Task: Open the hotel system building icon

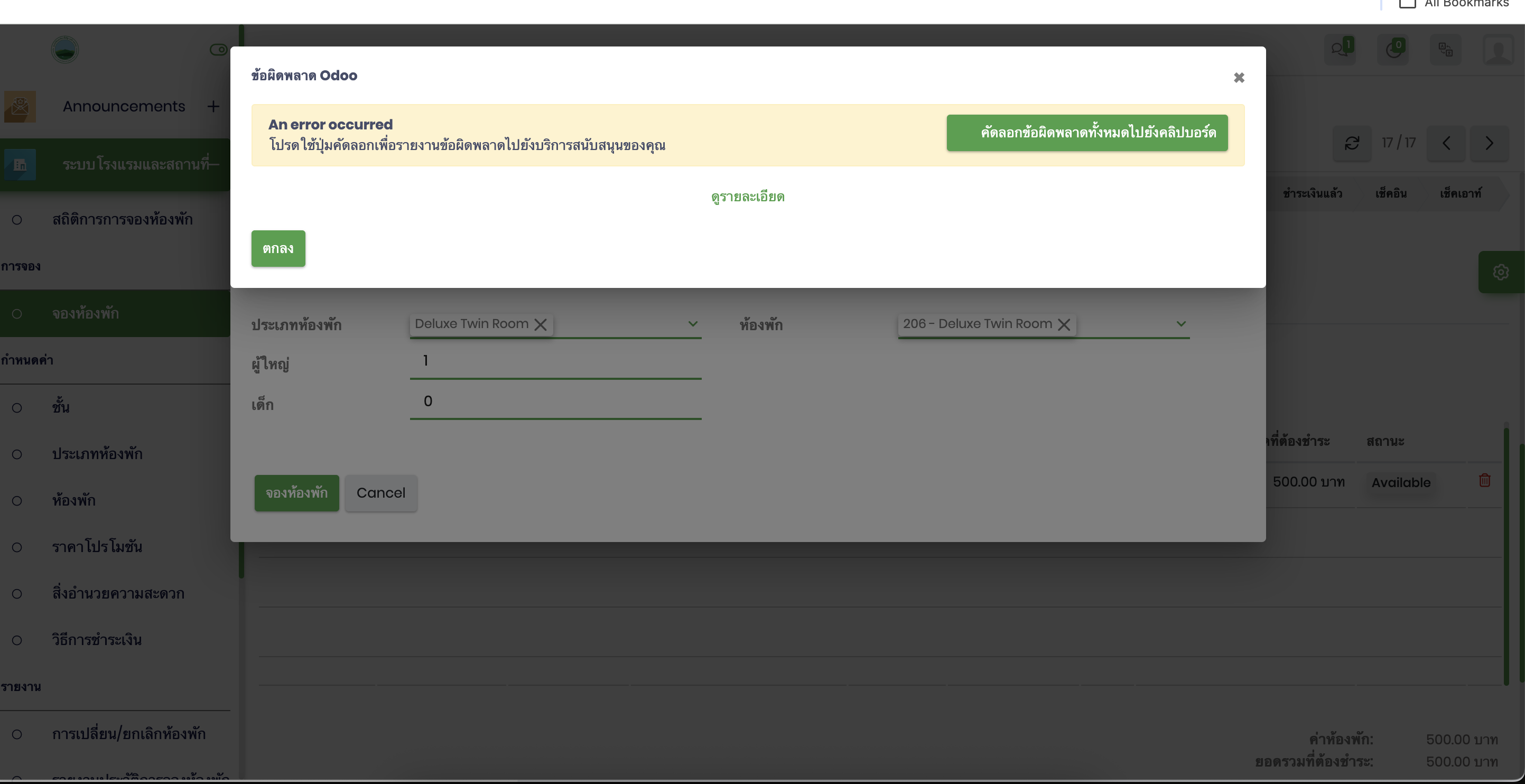Action: click(x=20, y=164)
